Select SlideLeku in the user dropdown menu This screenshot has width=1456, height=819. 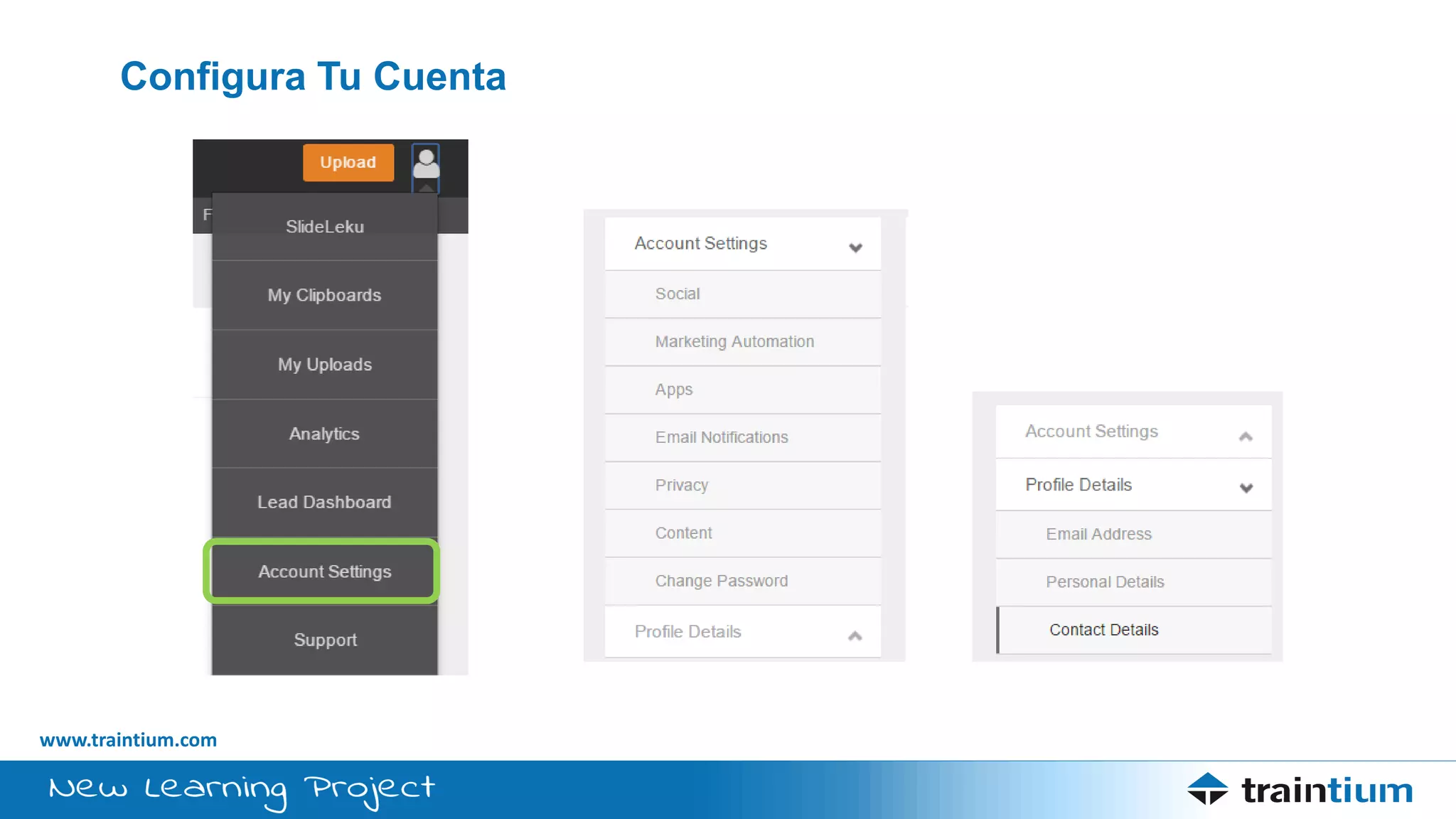(x=325, y=227)
